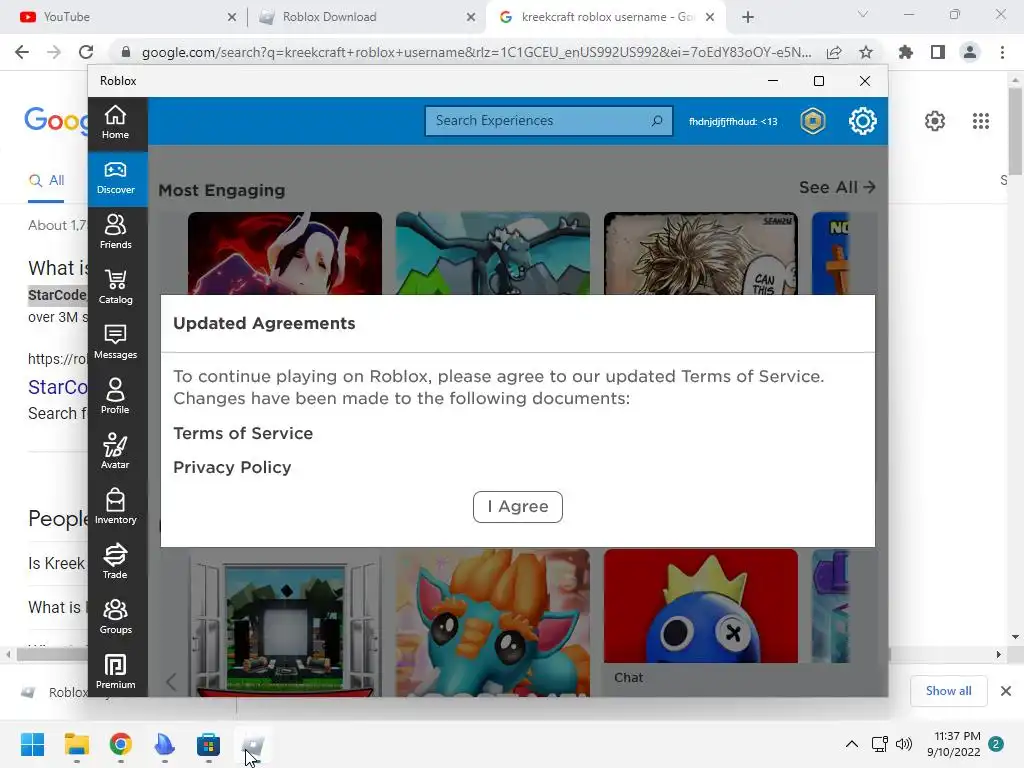Image resolution: width=1024 pixels, height=768 pixels.
Task: Select the All search filter tab
Action: 46,181
